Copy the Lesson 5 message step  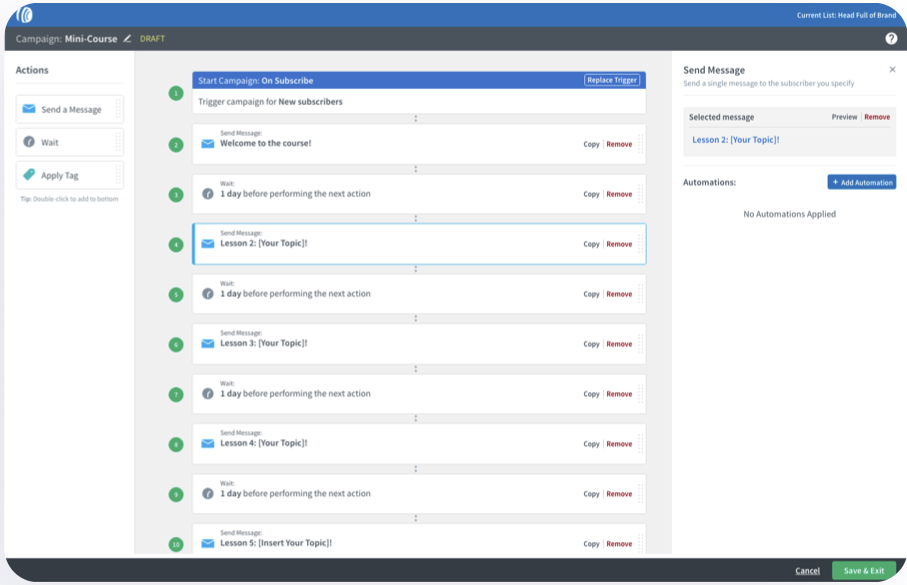click(591, 544)
